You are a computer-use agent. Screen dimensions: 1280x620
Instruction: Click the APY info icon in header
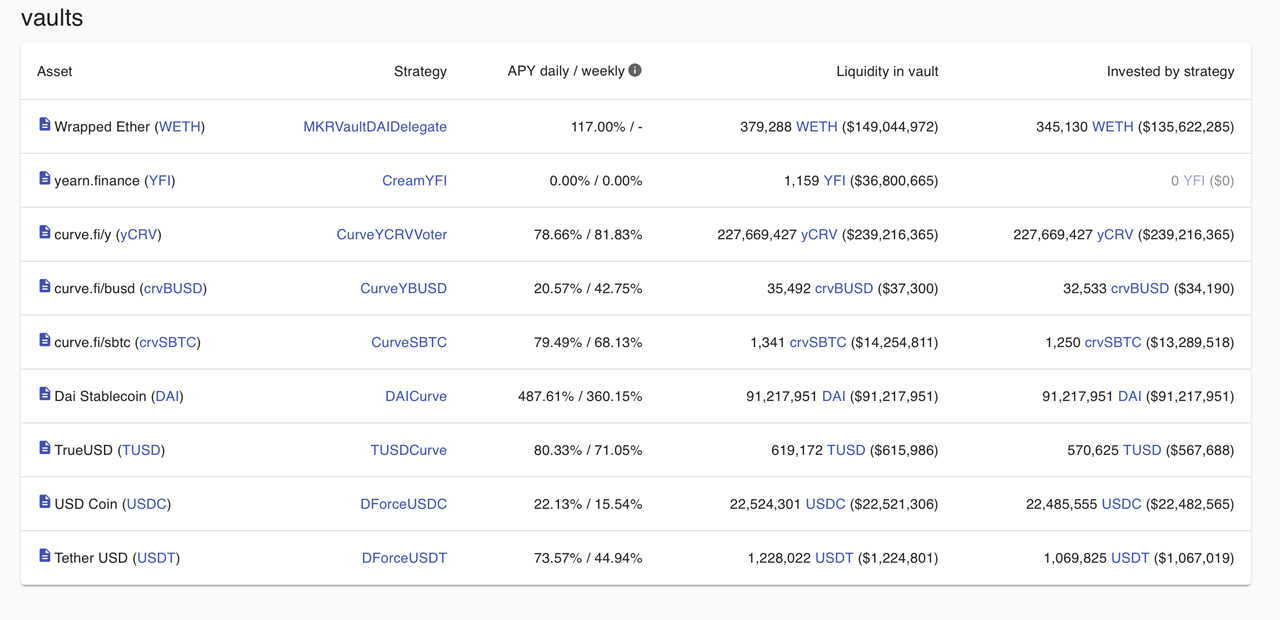pos(635,70)
